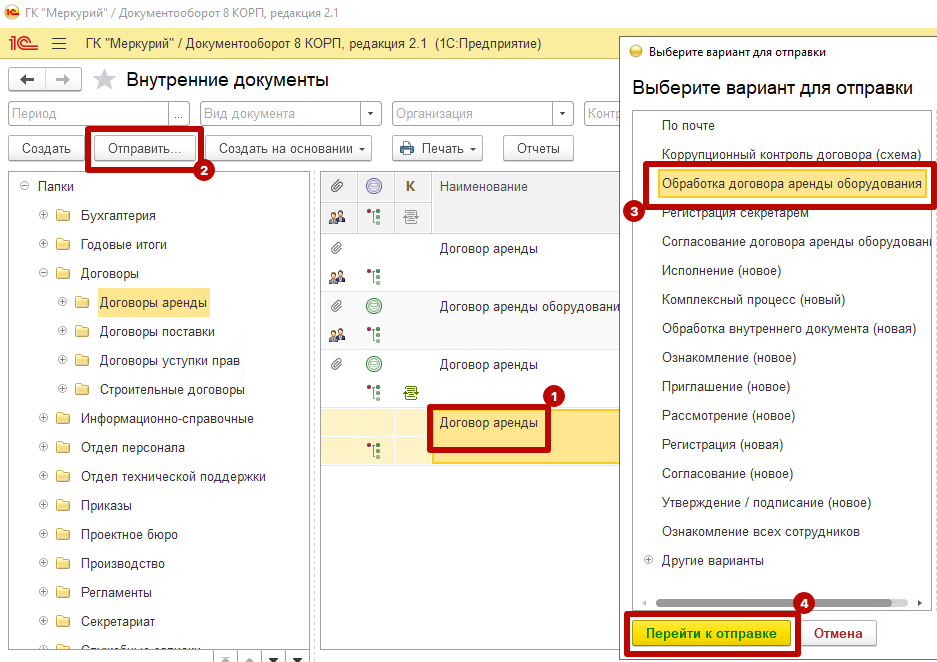This screenshot has width=937, height=662.
Task: Go forward with the right arrow
Action: point(63,79)
